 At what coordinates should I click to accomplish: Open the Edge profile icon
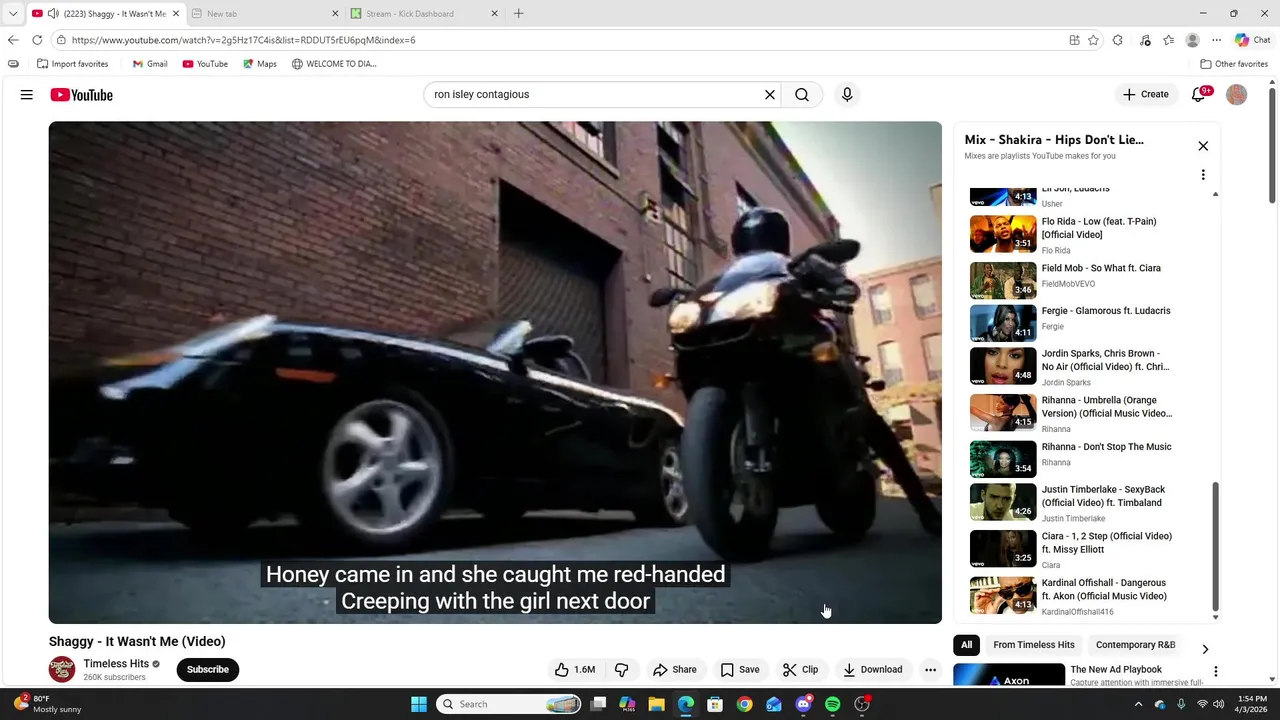[x=1192, y=40]
